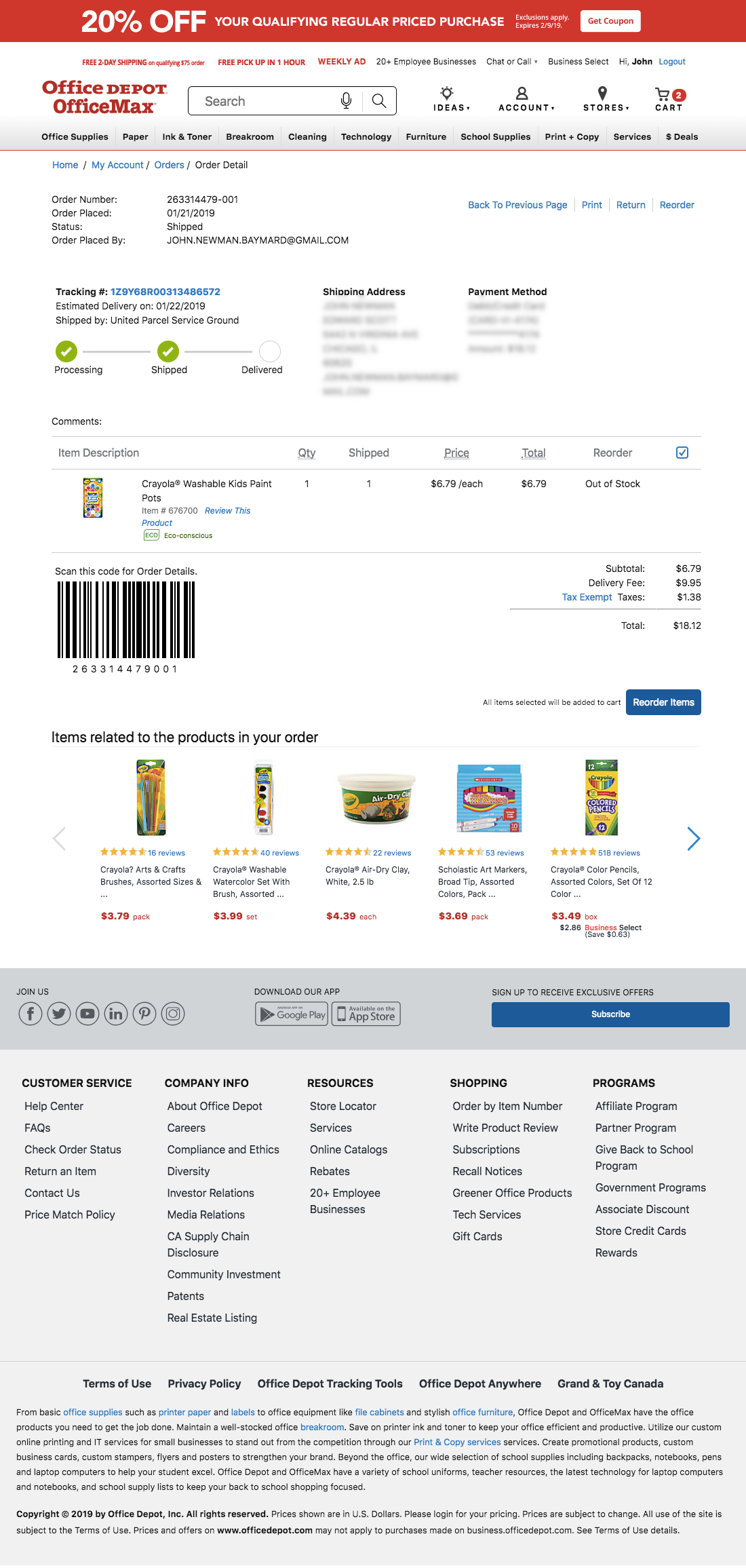Open the STORES dropdown

coord(605,107)
